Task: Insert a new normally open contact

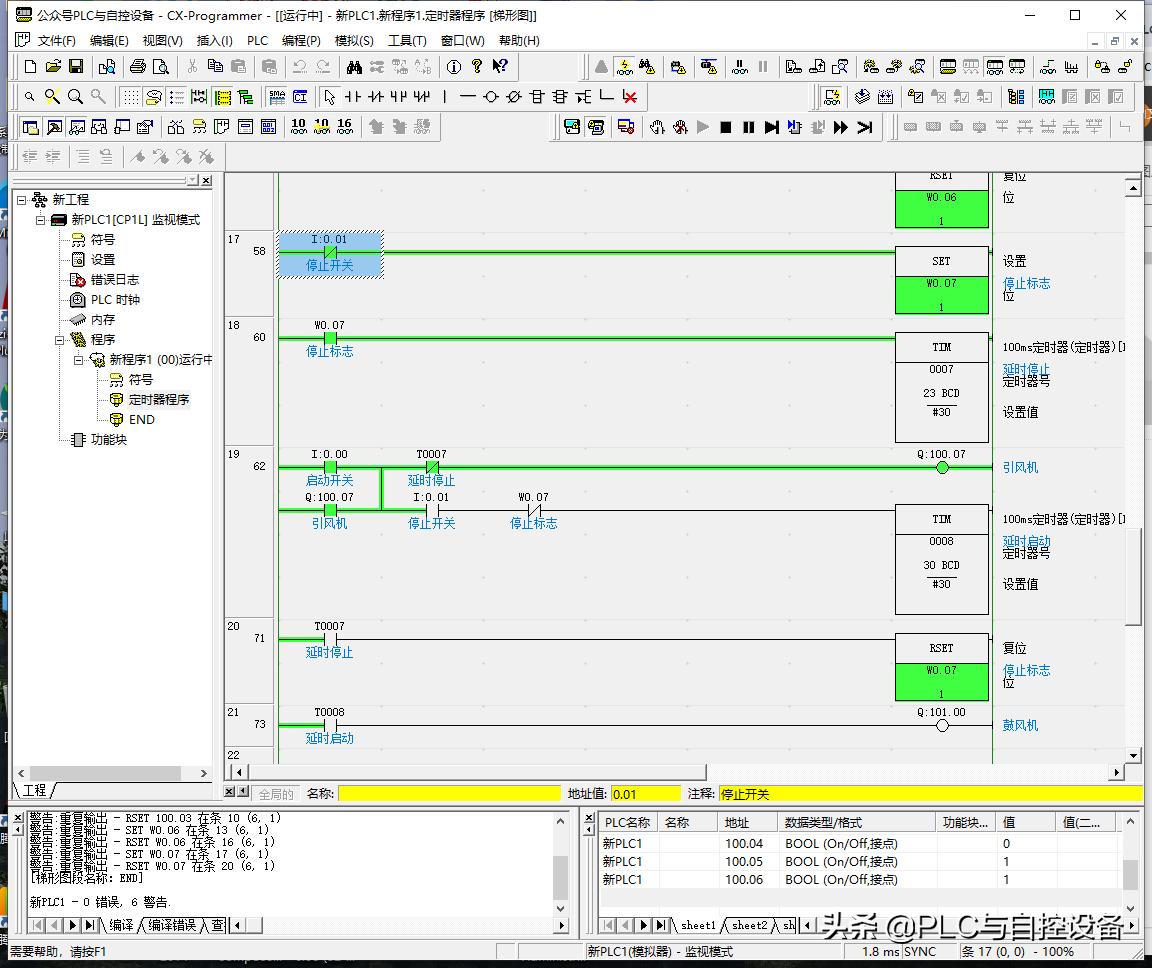Action: (x=353, y=97)
